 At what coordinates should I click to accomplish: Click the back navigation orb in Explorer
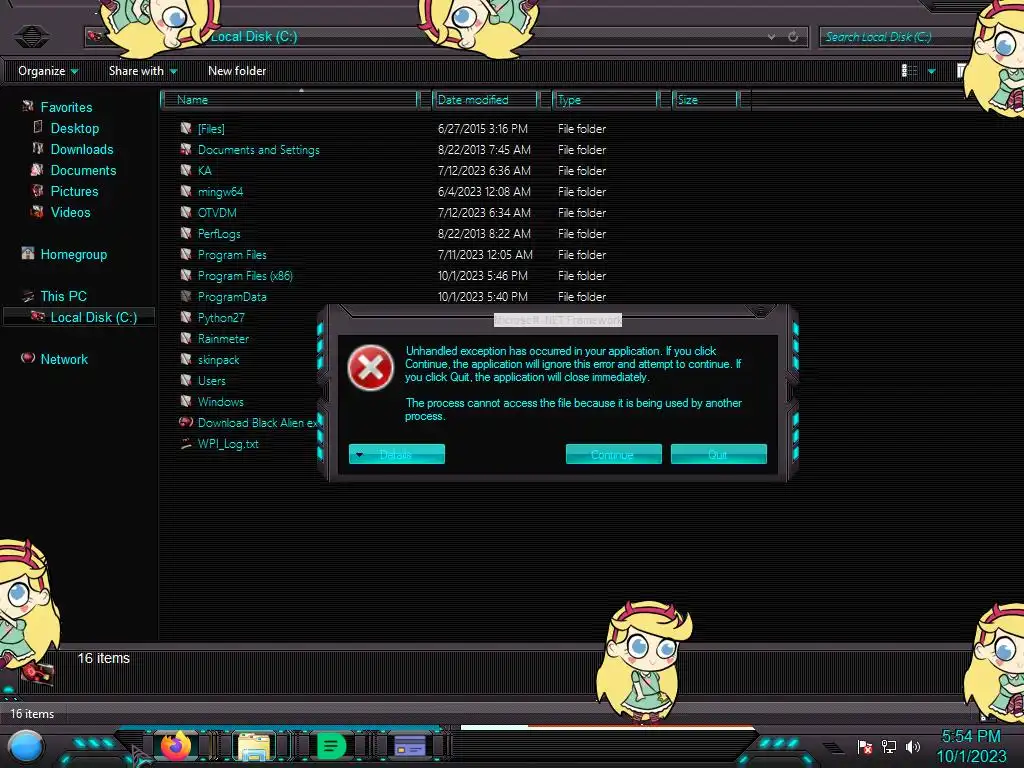point(31,35)
